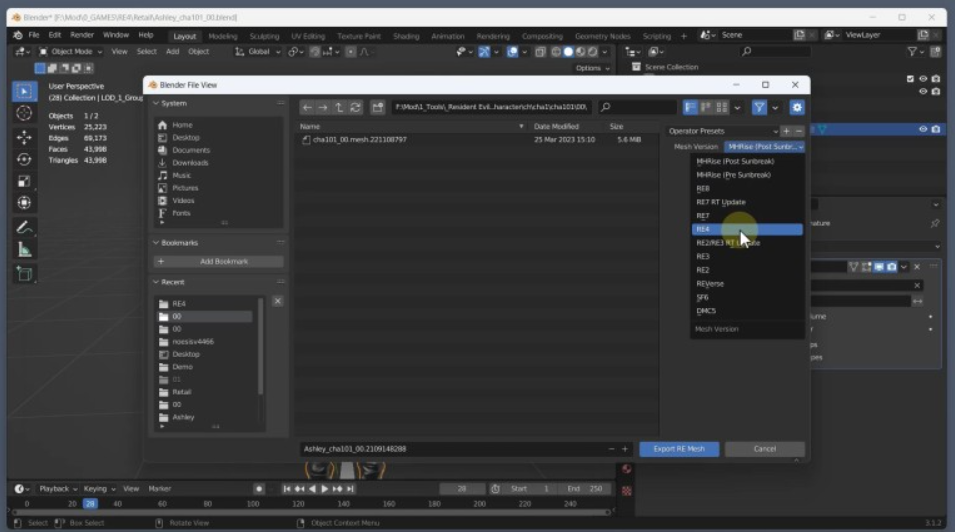Viewport: 955px width, 532px height.
Task: Select the Scale tool in left toolbar
Action: click(24, 181)
